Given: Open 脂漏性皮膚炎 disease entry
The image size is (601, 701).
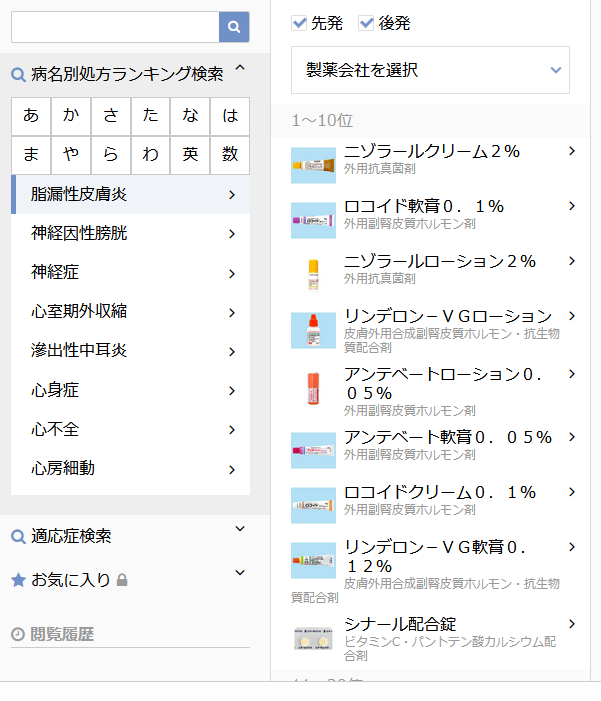Looking at the screenshot, I should click(x=131, y=194).
